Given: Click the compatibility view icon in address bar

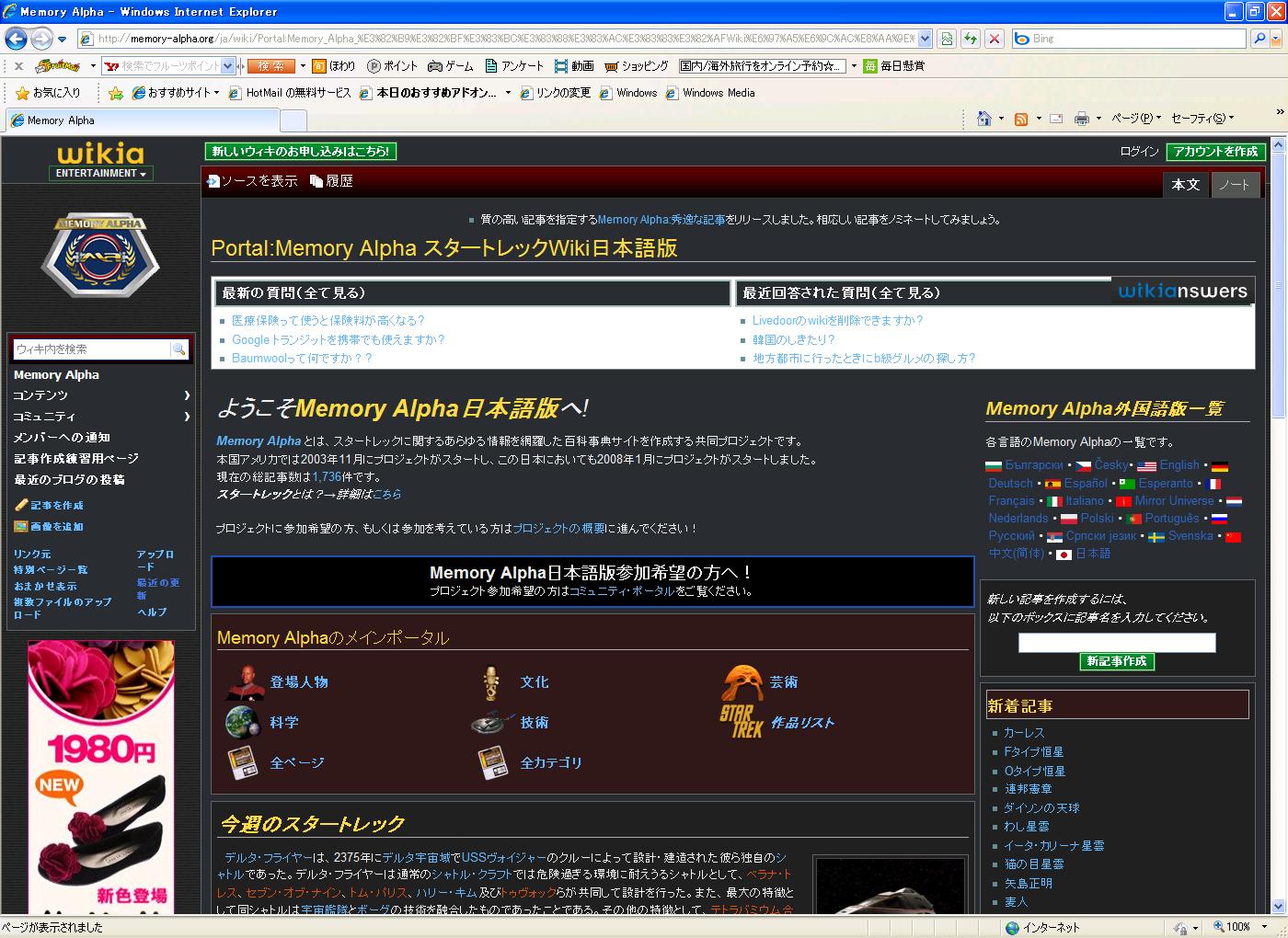Looking at the screenshot, I should pos(948,39).
